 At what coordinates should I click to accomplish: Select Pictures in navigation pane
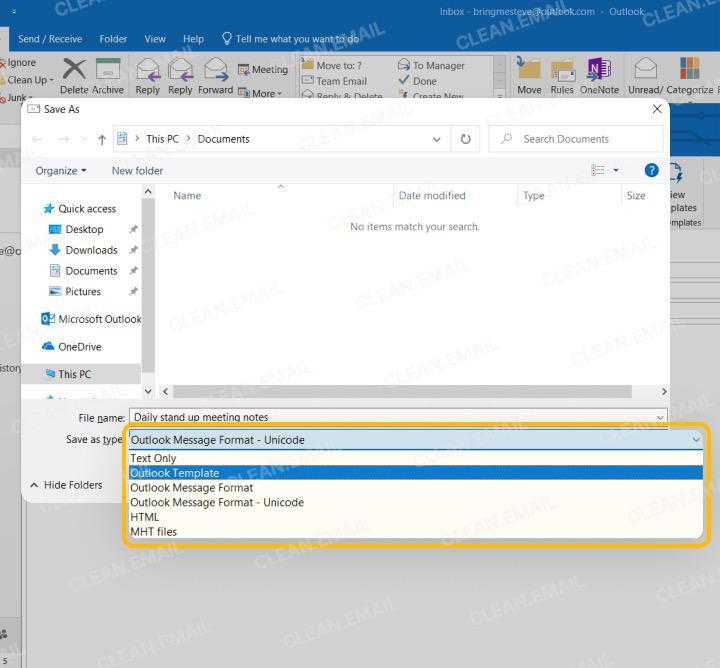(x=75, y=292)
